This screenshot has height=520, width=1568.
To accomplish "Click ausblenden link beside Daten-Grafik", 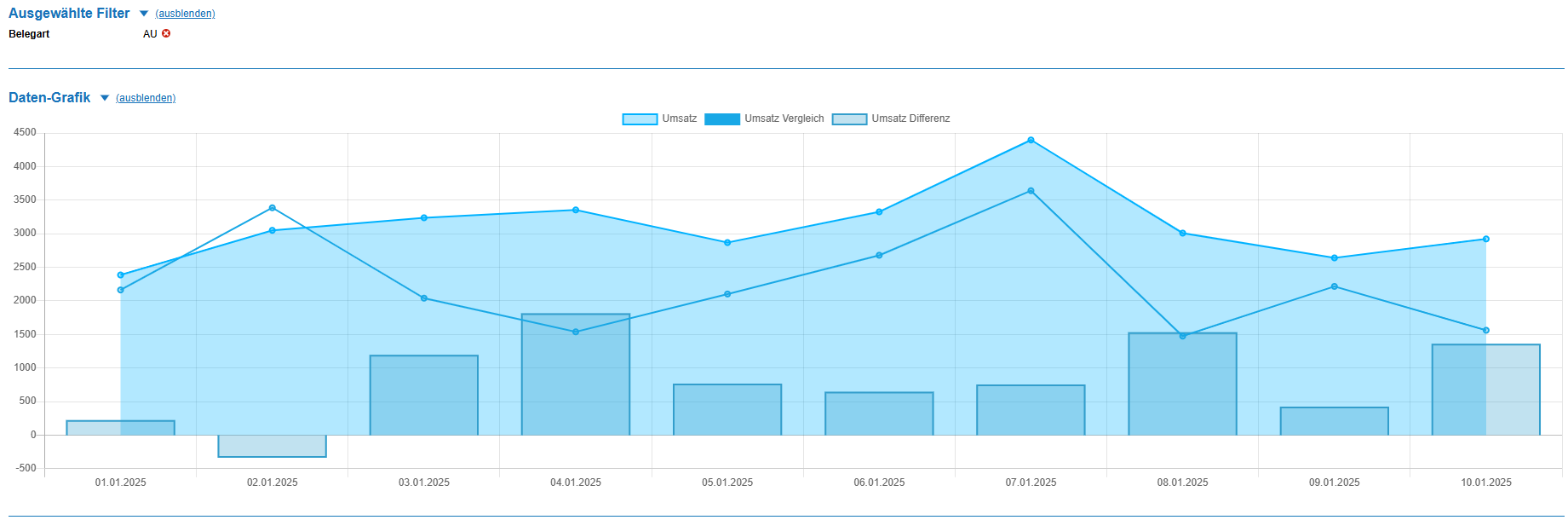I will pos(146,98).
